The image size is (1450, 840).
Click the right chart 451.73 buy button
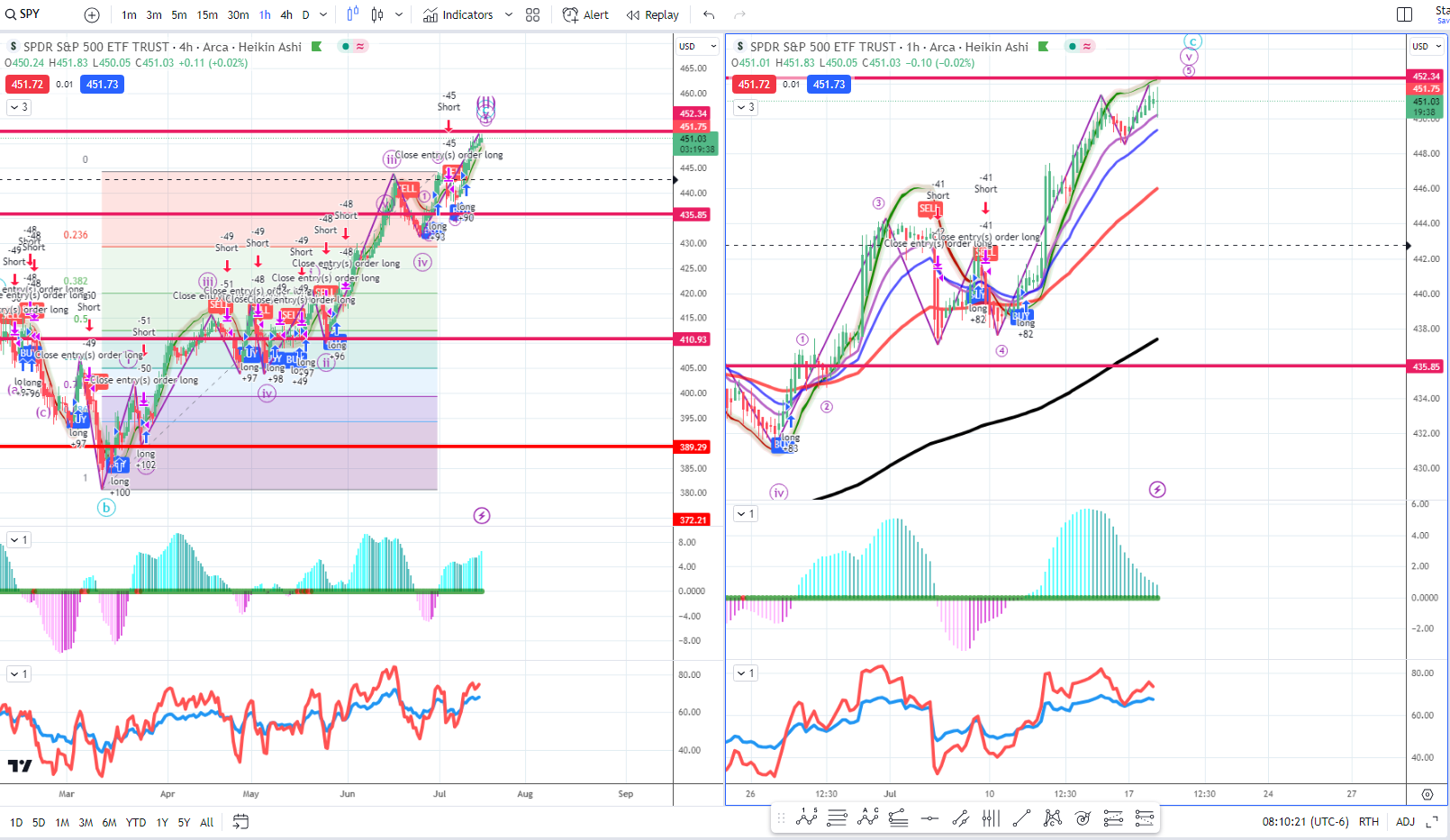tap(829, 84)
